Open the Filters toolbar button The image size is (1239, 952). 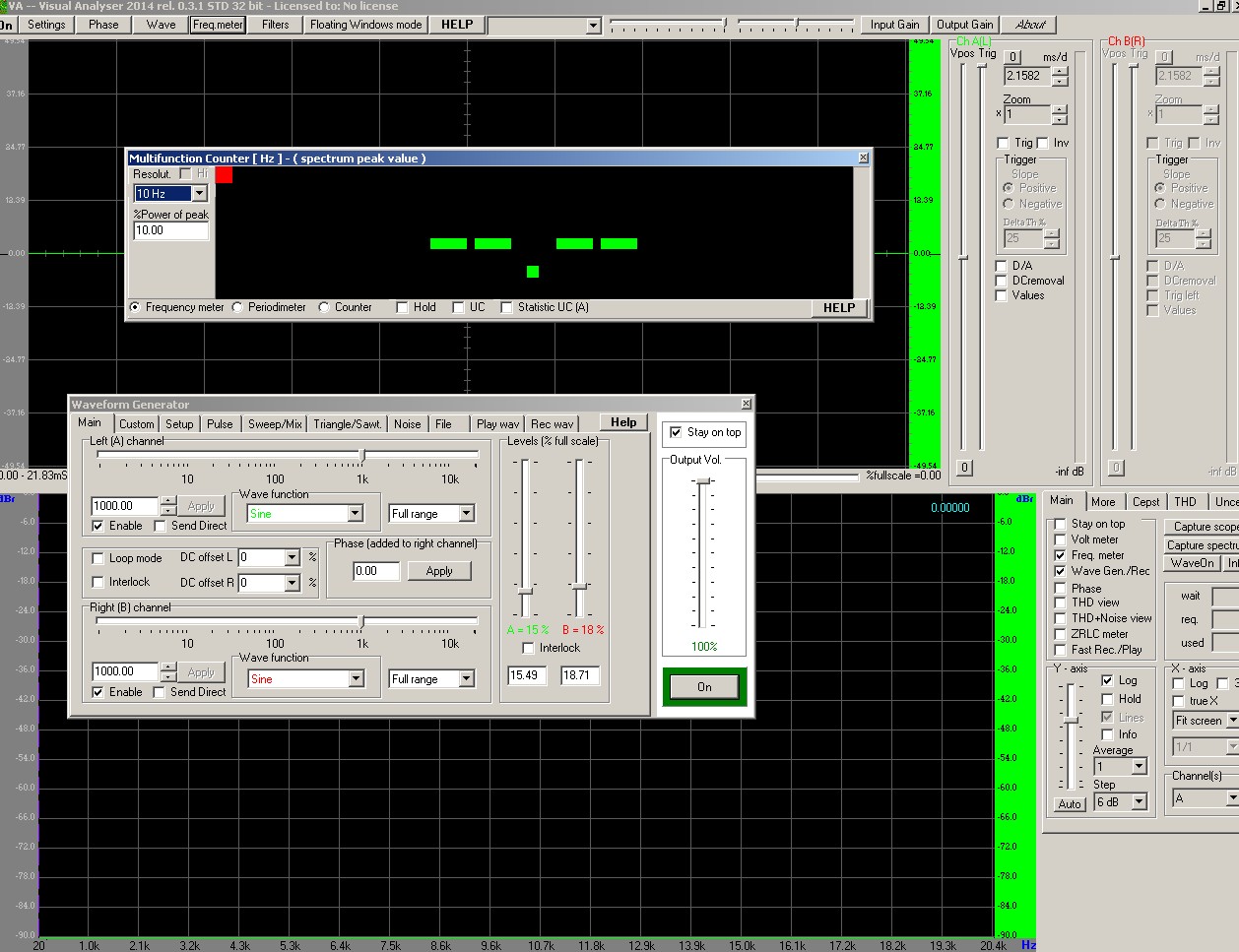276,25
